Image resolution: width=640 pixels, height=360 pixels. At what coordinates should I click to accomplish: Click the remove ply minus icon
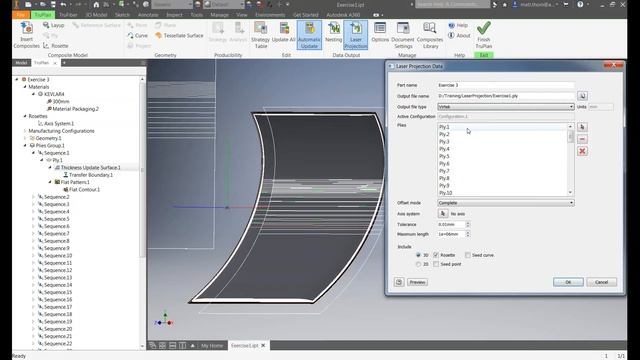pos(582,139)
